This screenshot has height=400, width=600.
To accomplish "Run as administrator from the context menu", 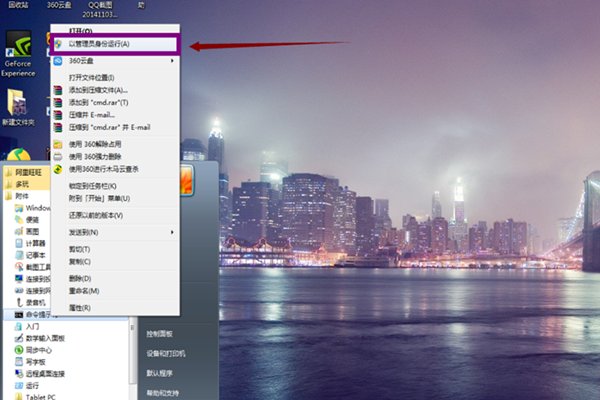I will point(114,44).
